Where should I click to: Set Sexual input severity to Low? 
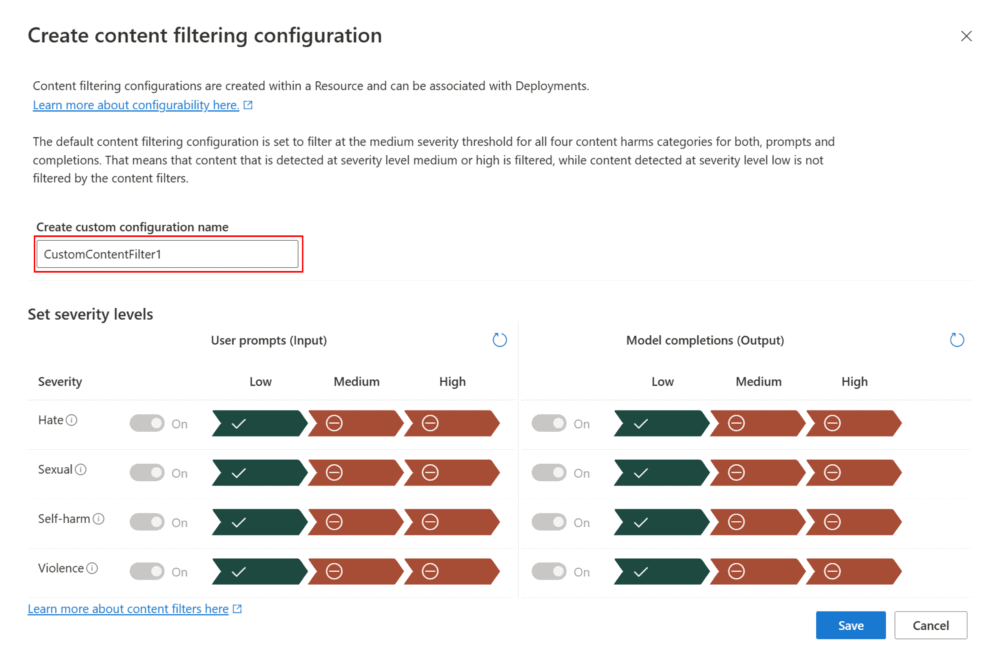click(x=260, y=472)
